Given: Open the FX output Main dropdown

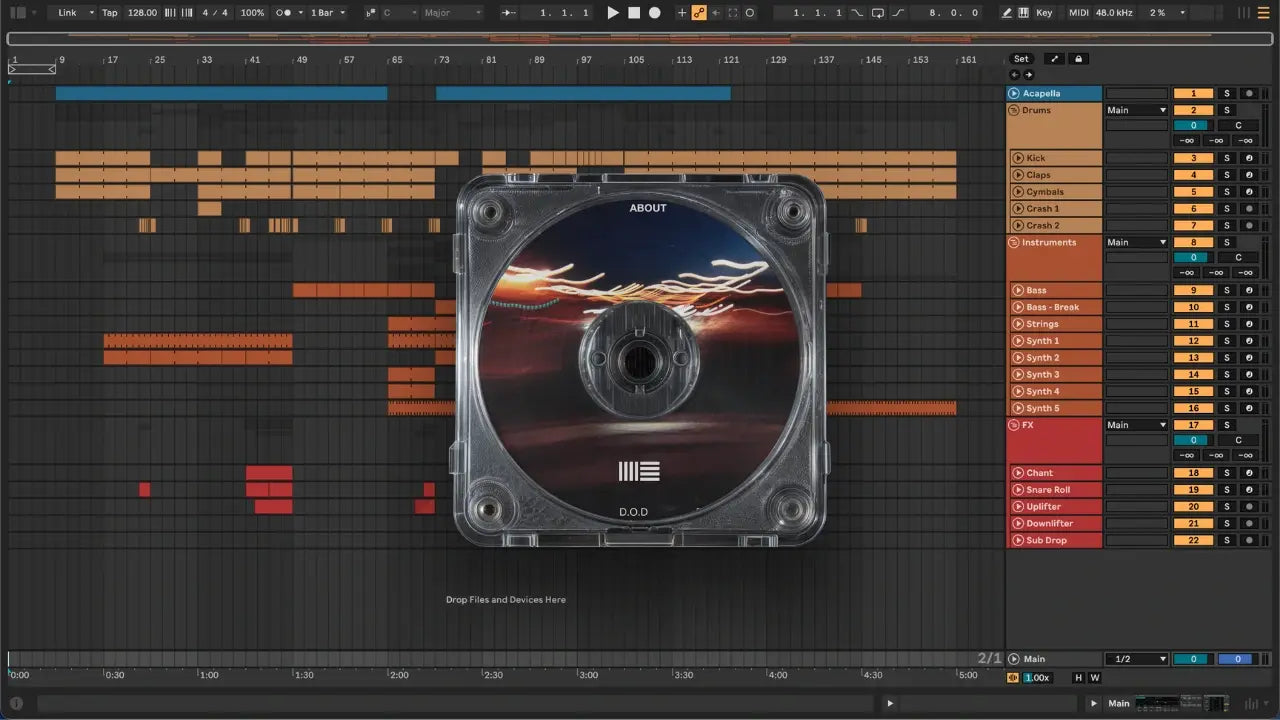Looking at the screenshot, I should click(x=1137, y=425).
